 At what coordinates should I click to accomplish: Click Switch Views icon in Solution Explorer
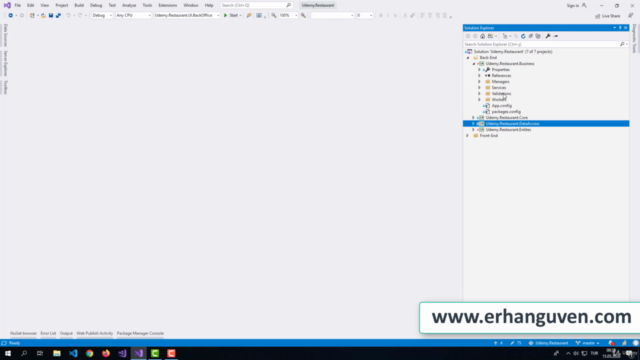[491, 36]
